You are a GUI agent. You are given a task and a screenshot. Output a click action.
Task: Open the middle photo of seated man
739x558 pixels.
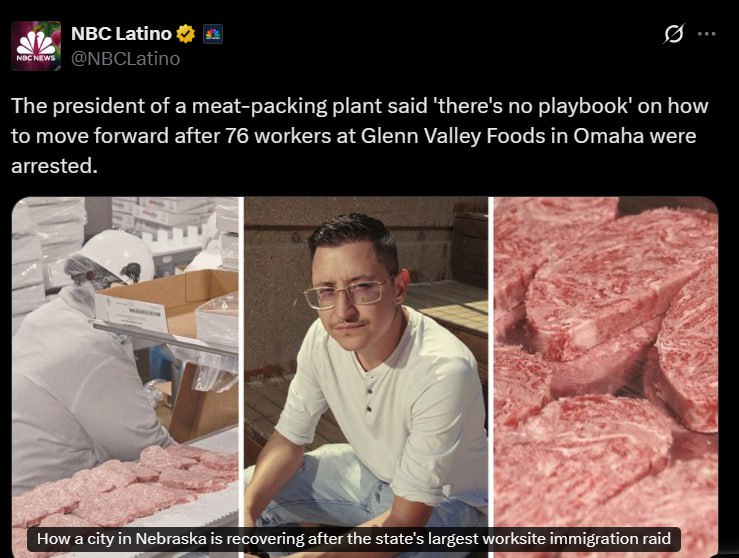coord(366,377)
